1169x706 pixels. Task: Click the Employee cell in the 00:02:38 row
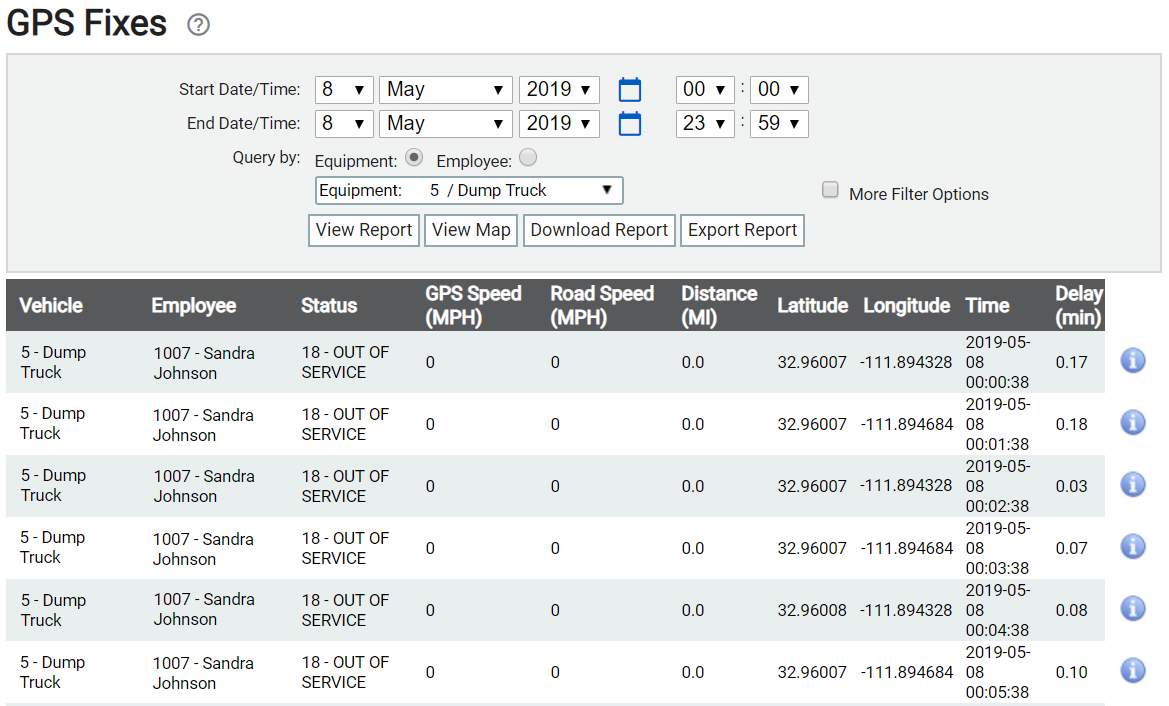click(x=204, y=486)
